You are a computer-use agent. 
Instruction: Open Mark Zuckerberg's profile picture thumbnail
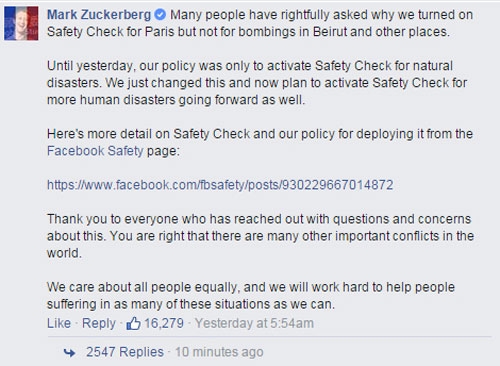coord(21,23)
